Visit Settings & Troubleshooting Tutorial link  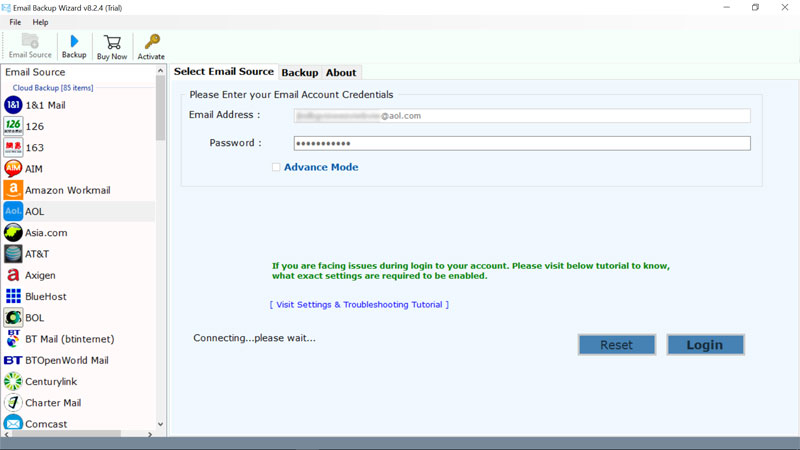pyautogui.click(x=359, y=305)
